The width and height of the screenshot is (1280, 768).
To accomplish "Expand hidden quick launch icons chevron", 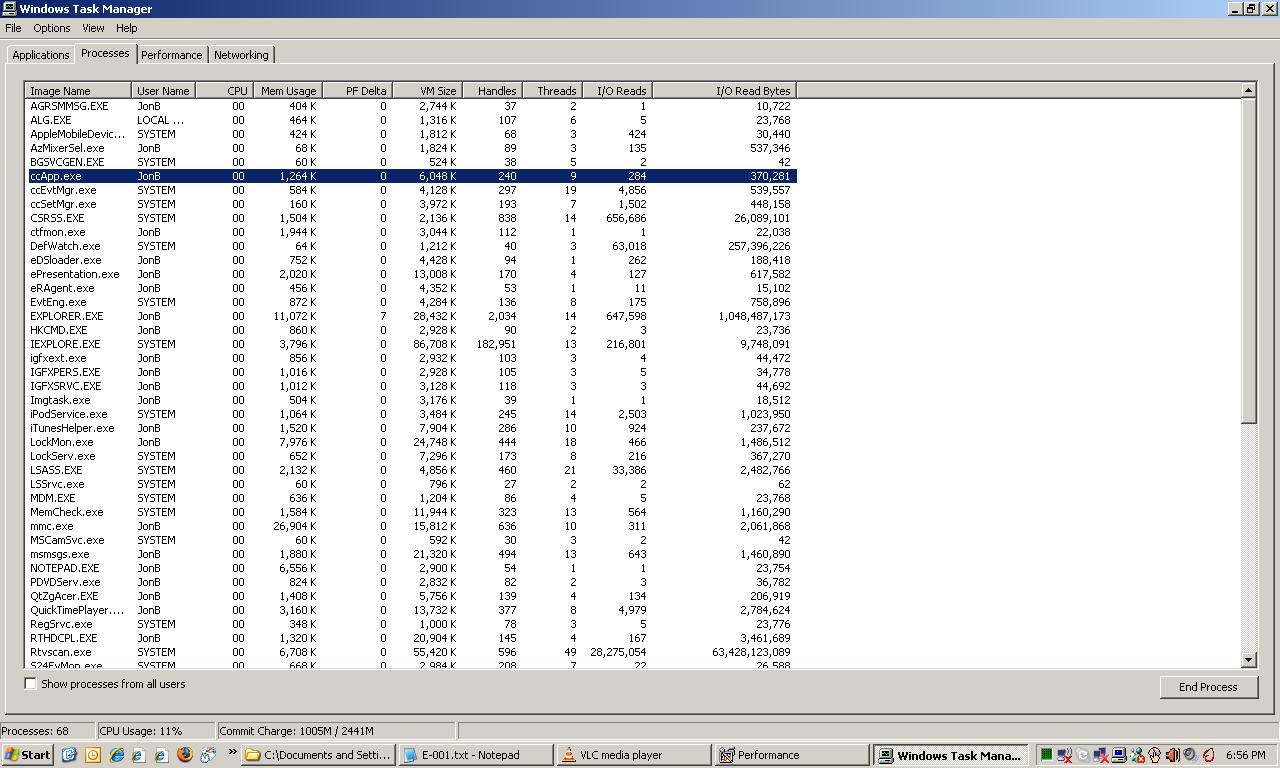I will pyautogui.click(x=232, y=752).
